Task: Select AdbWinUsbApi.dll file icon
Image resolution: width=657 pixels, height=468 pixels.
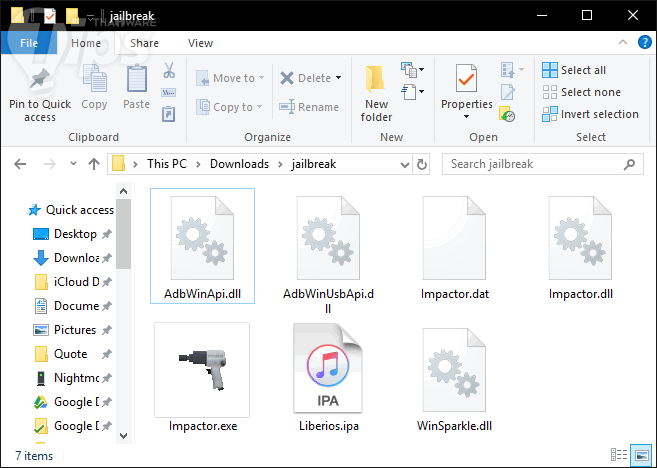Action: coord(328,238)
